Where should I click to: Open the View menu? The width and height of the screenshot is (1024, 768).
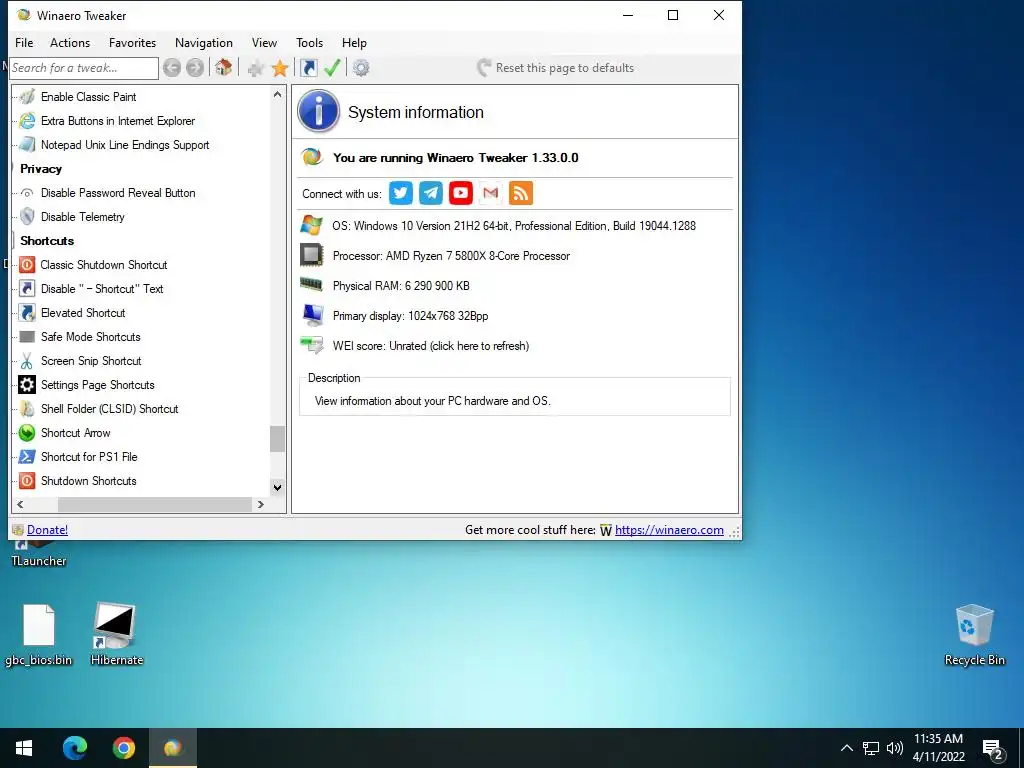[264, 42]
